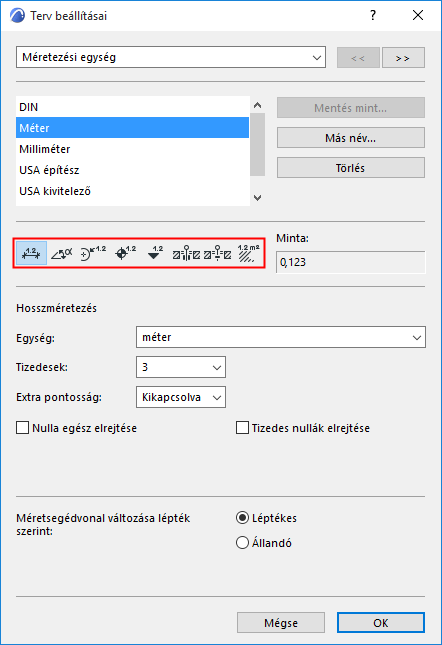Cancel with the 'Mégse' button

281,623
